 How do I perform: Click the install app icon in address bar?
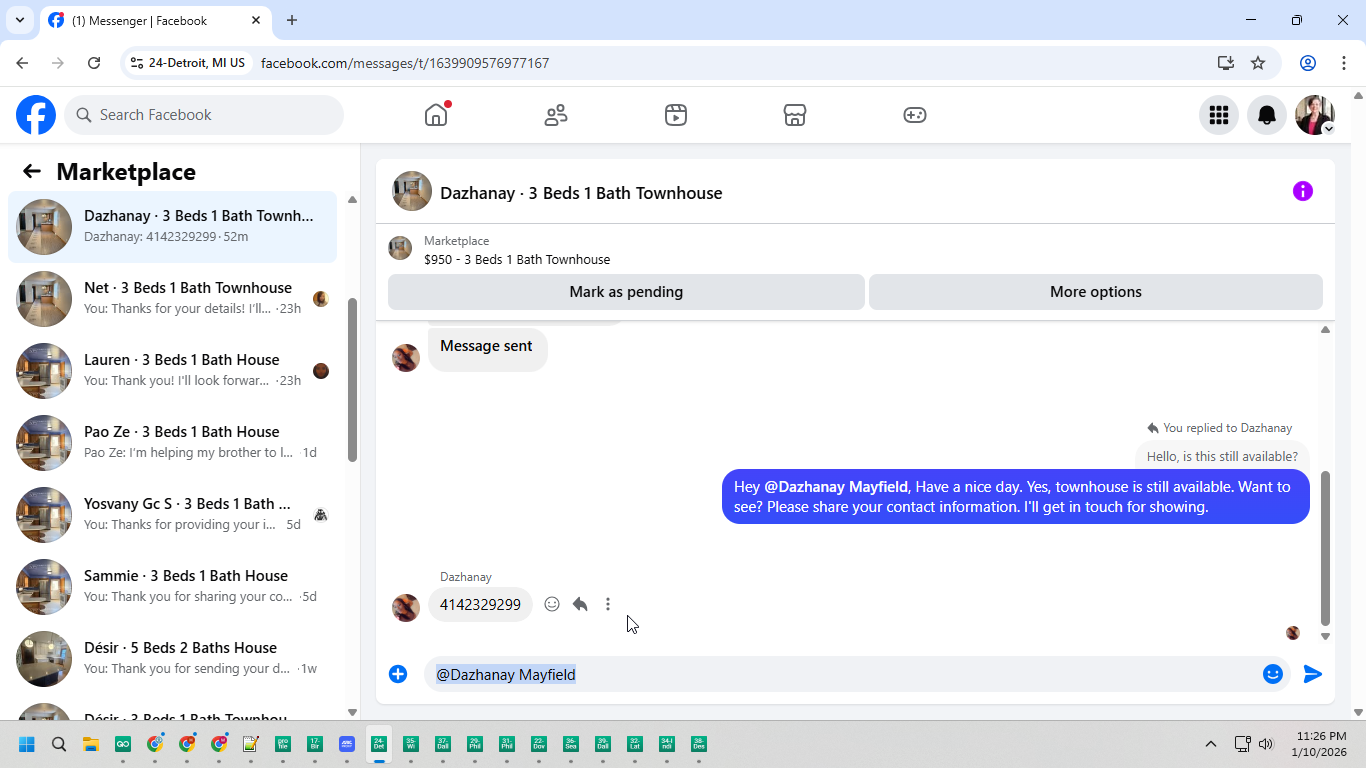click(x=1226, y=63)
